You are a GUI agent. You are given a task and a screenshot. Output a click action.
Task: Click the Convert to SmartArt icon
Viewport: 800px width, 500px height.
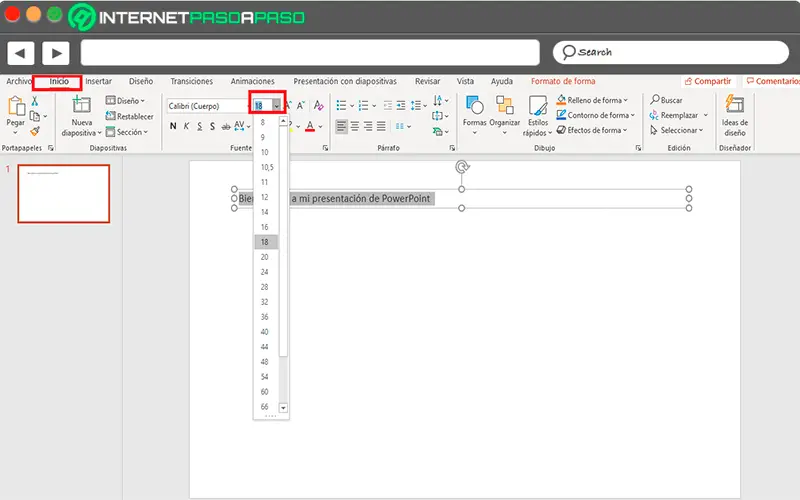point(437,132)
